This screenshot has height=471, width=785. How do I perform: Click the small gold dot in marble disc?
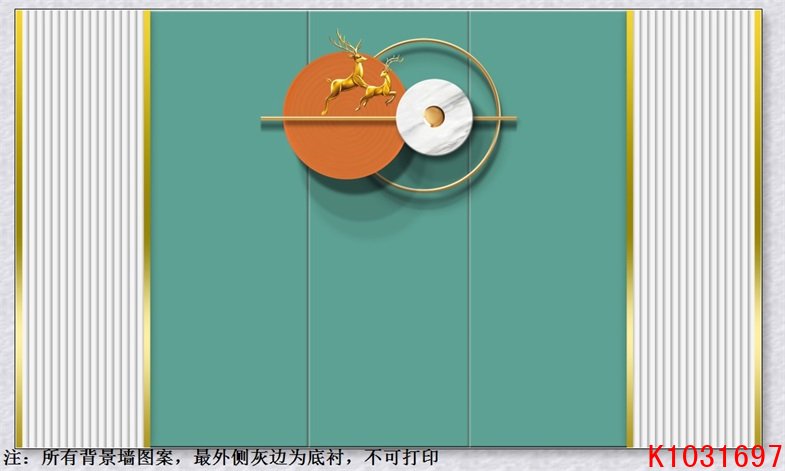click(434, 117)
